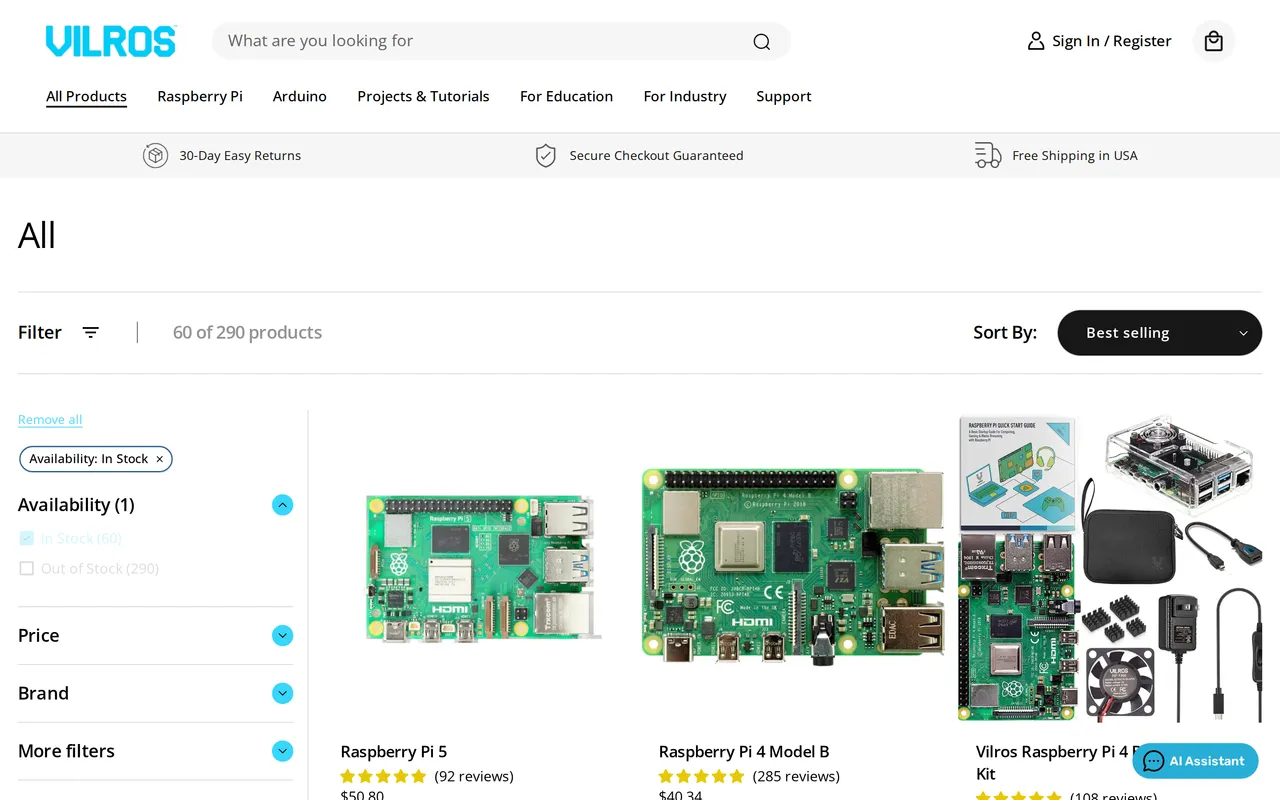Click the search magnifier icon
Viewport: 1280px width, 800px height.
tap(762, 41)
